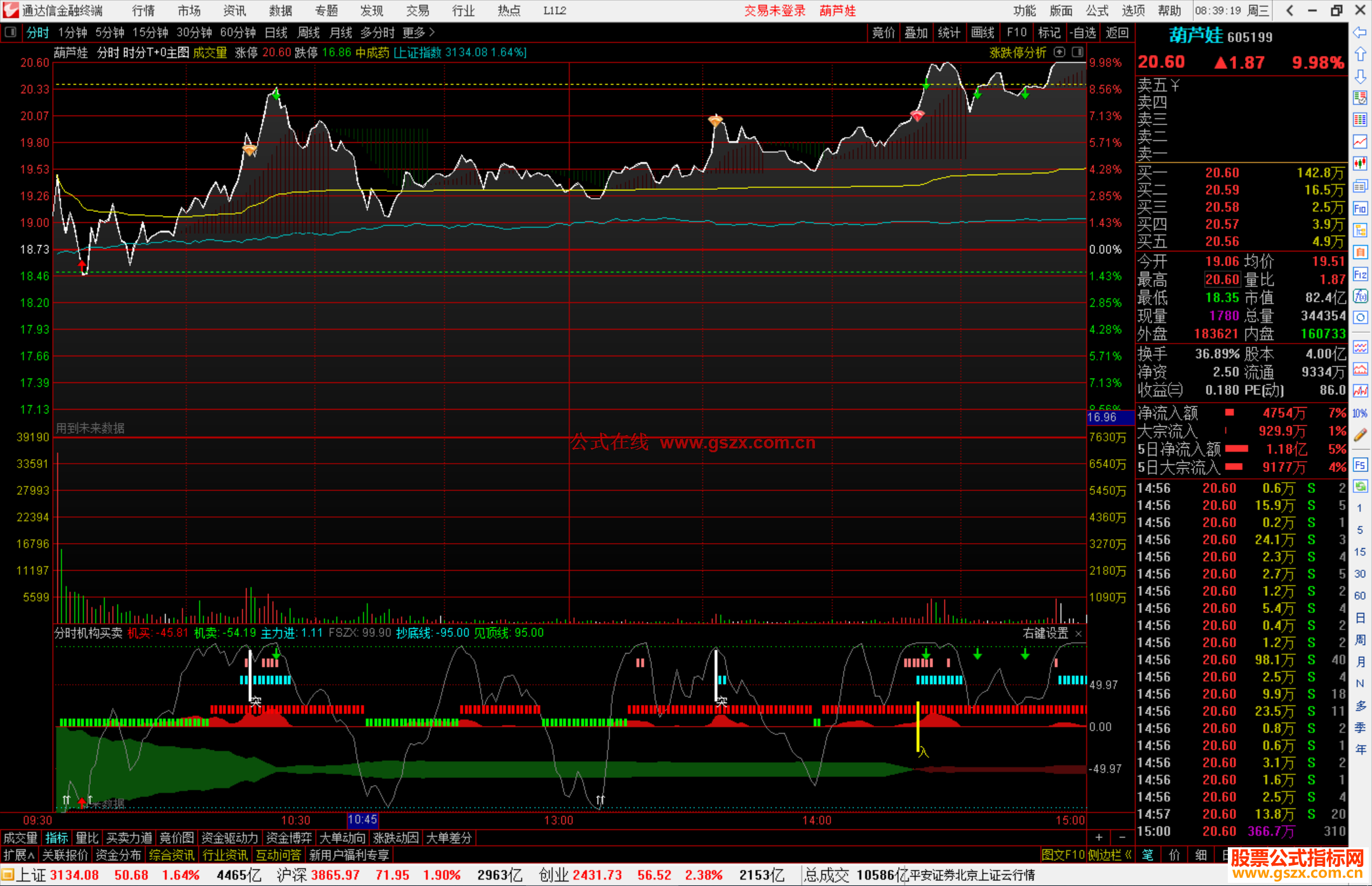Click the blue up arrow sidebar icon
Viewport: 1372px width, 886px height.
1360,55
